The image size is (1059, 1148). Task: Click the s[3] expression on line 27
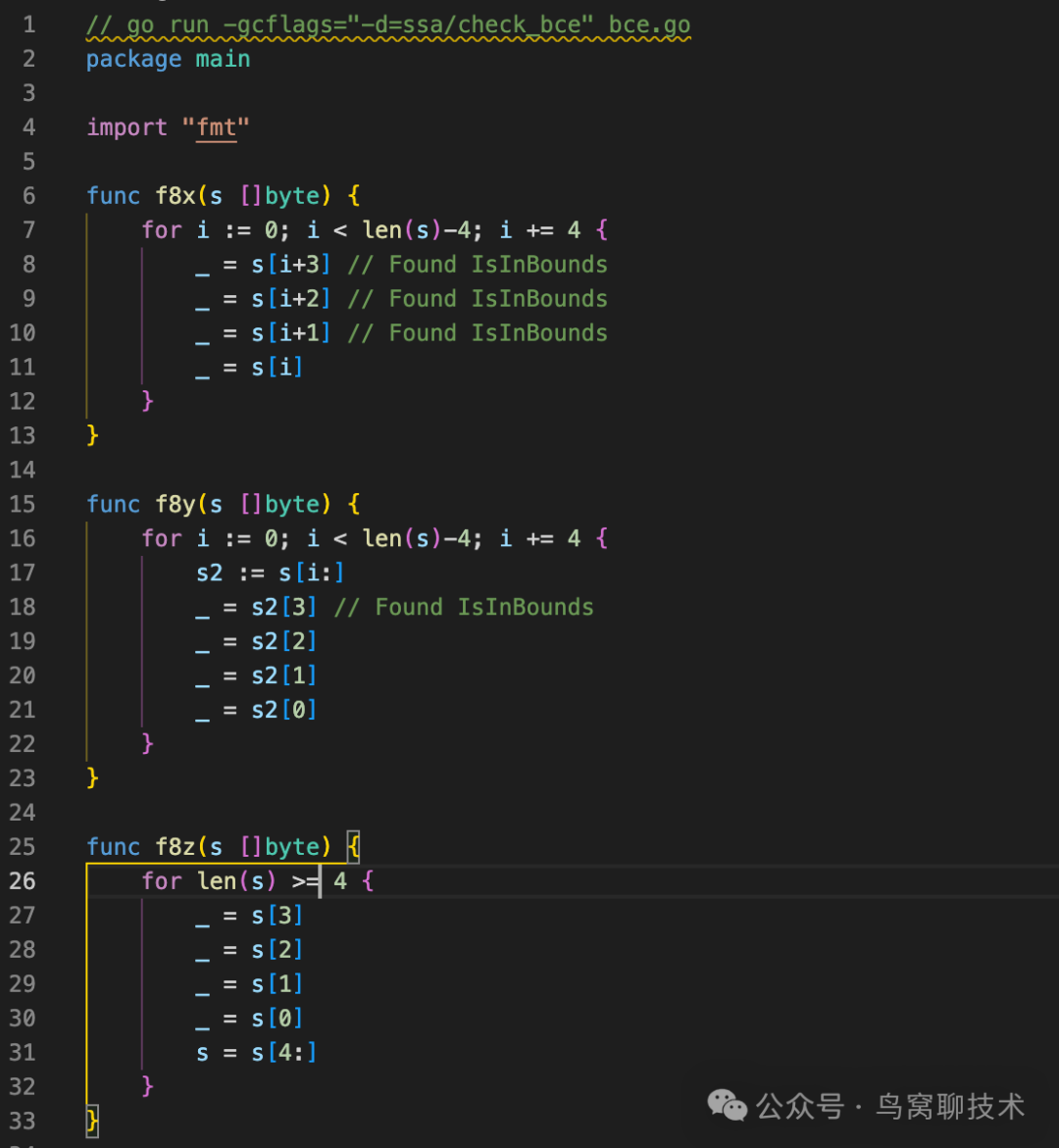pyautogui.click(x=277, y=916)
